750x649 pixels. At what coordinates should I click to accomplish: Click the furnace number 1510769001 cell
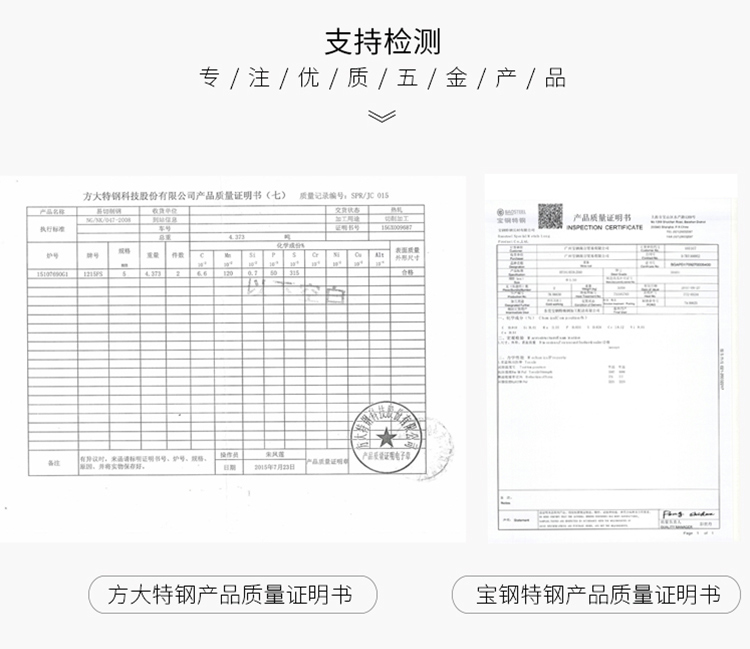tap(52, 274)
